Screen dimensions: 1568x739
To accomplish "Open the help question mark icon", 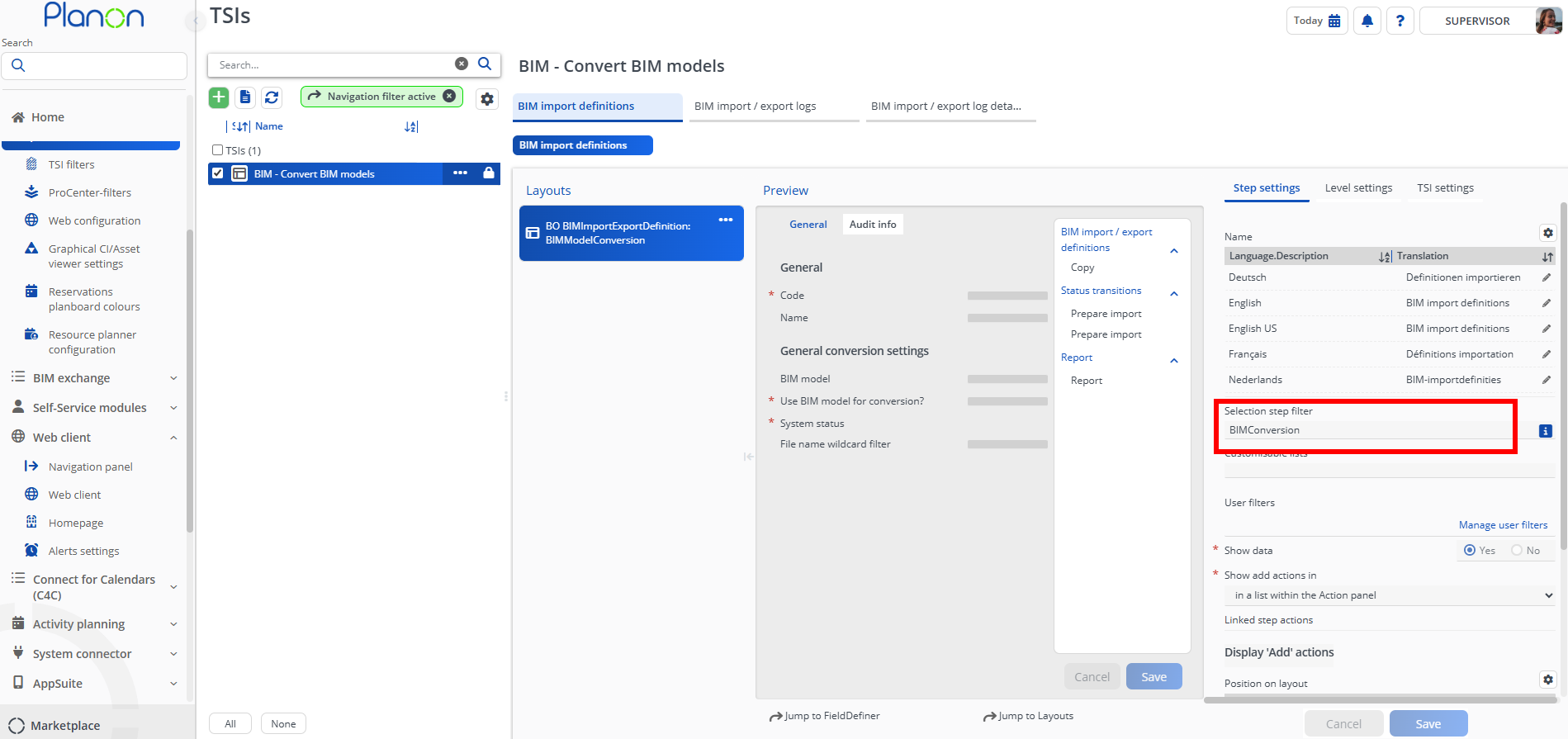I will click(1400, 21).
